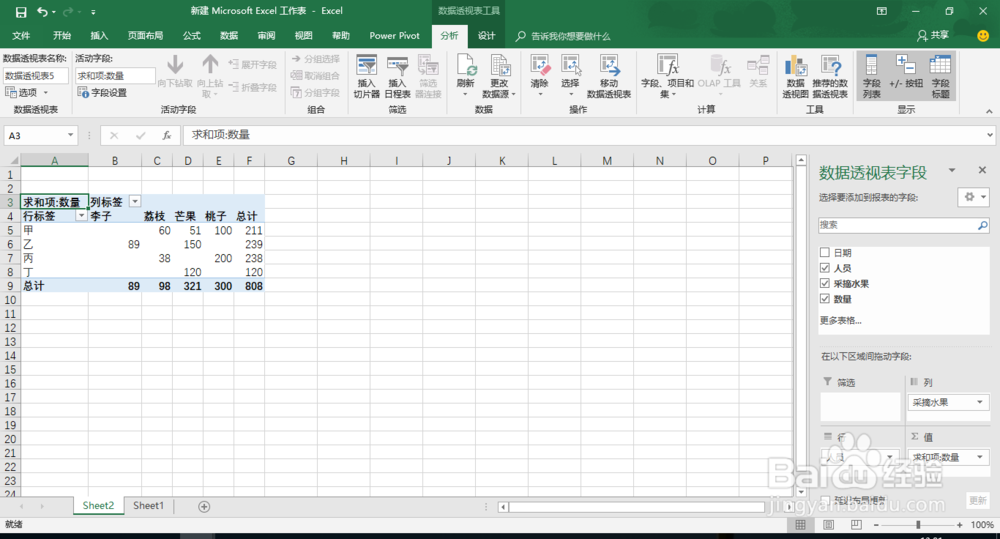Viewport: 1000px width, 539px height.
Task: Collapse the ribbon with the arrow
Action: pyautogui.click(x=989, y=111)
